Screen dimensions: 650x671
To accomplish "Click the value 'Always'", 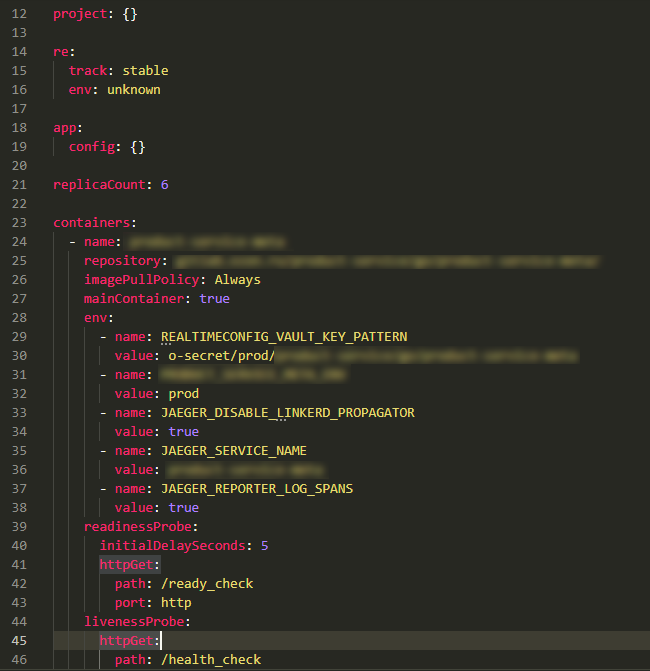I will coord(237,280).
